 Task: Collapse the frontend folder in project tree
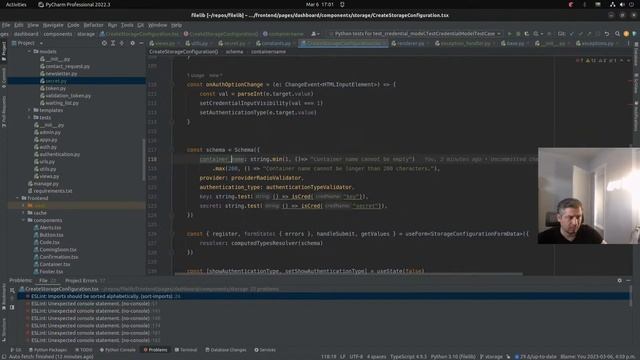coord(18,198)
